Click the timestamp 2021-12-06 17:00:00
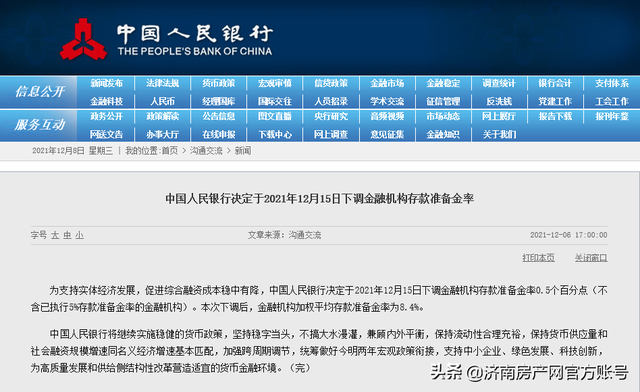 pos(569,235)
